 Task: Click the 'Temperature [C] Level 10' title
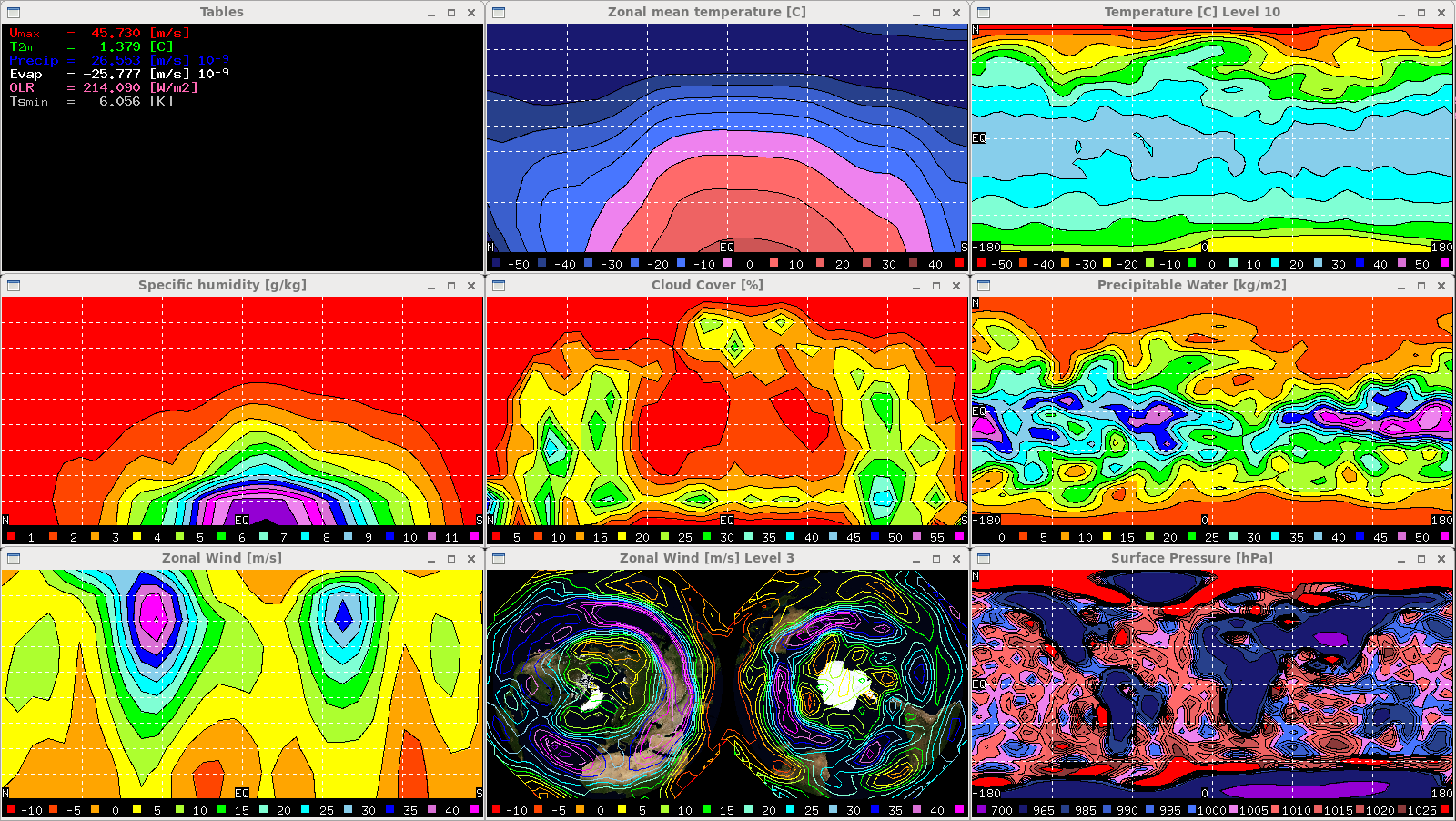[1192, 12]
